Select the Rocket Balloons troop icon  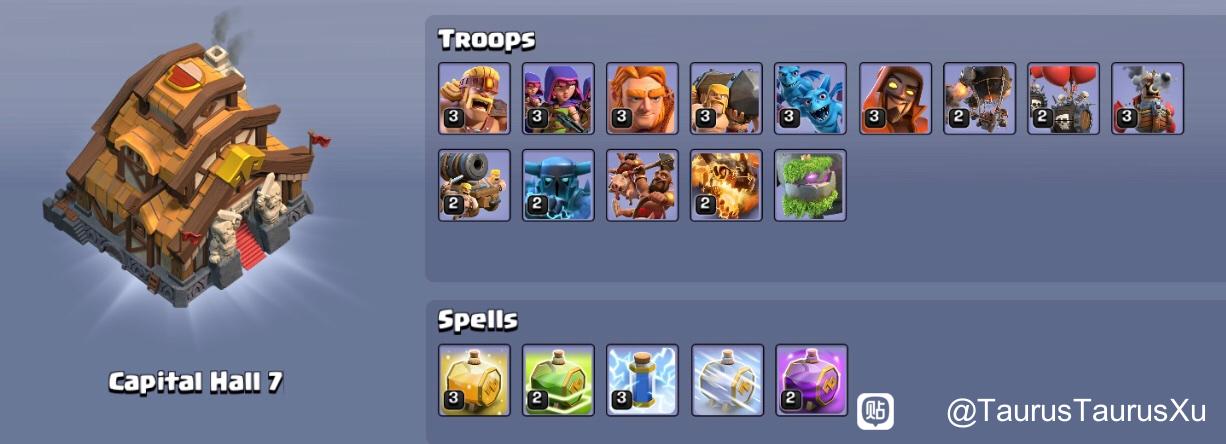(979, 98)
